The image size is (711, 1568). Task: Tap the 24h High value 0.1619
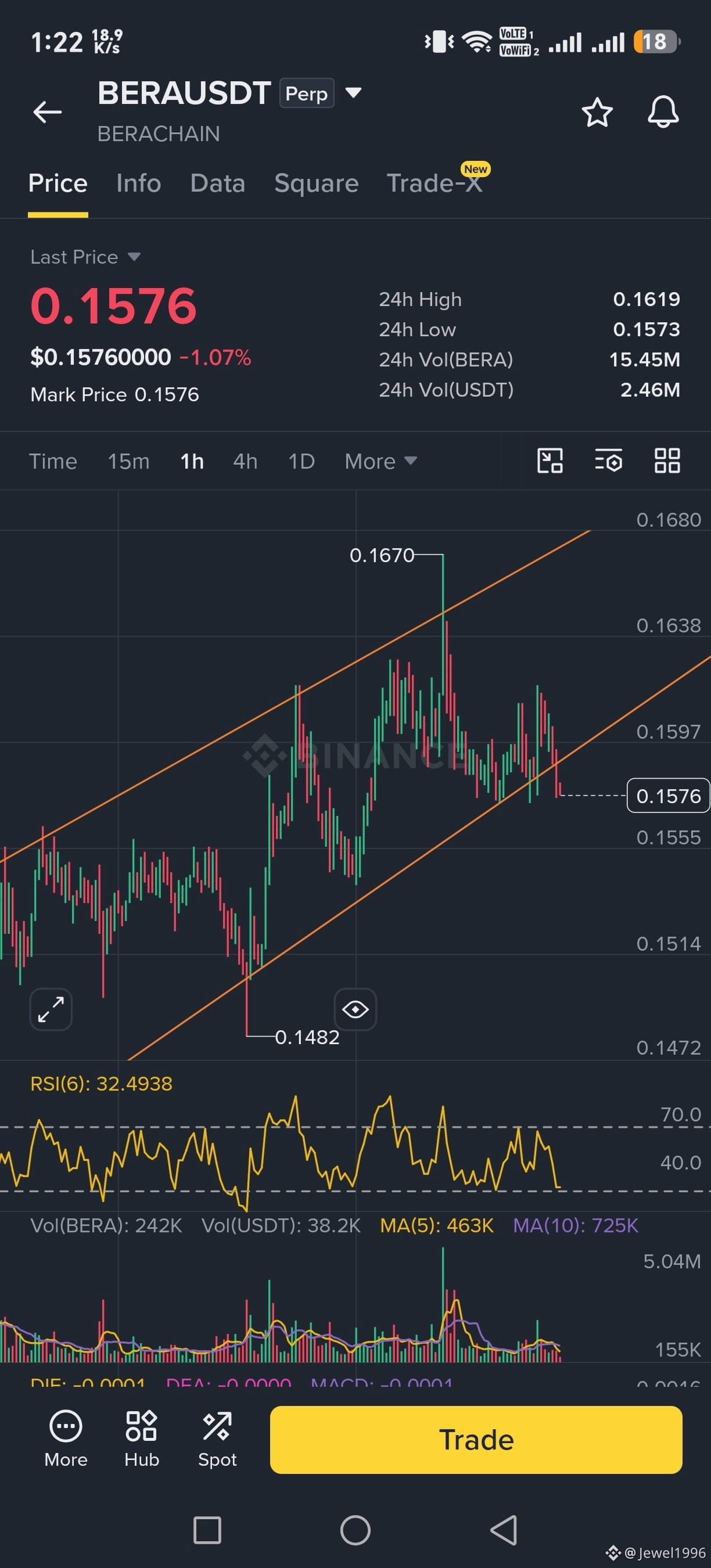[x=647, y=299]
